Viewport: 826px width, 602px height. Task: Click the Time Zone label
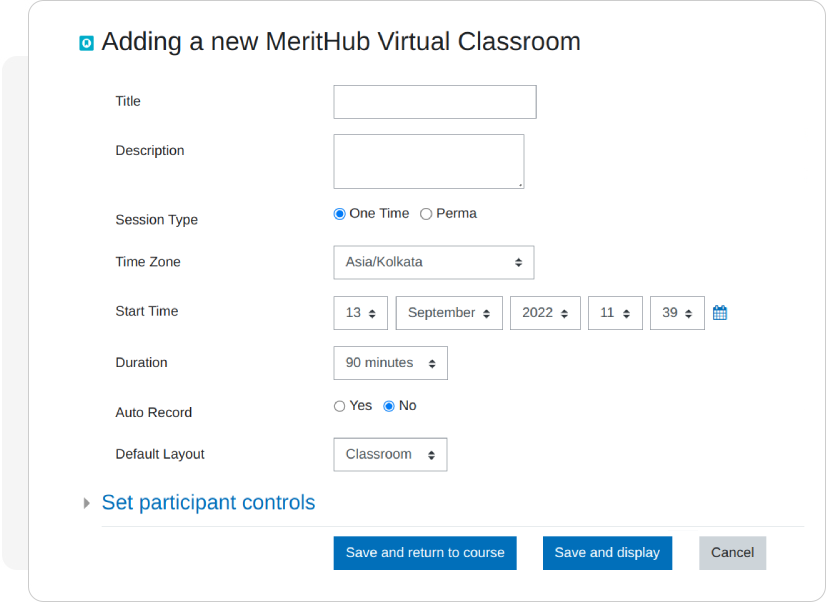click(x=148, y=262)
